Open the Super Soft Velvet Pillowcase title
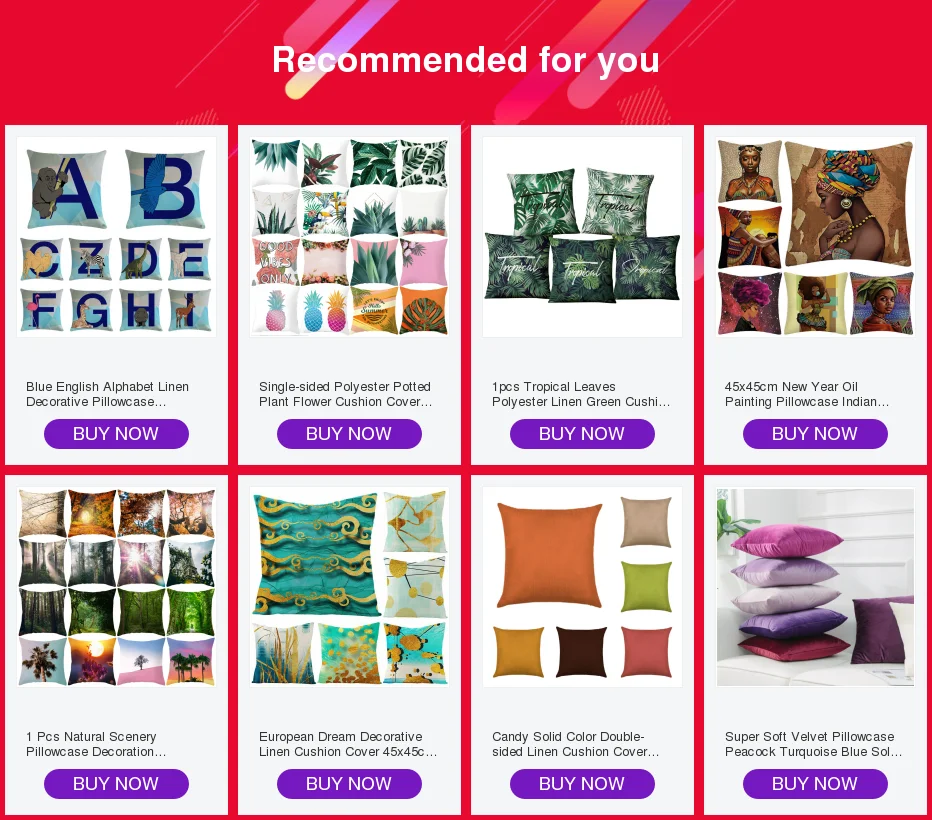This screenshot has height=820, width=932. click(x=814, y=744)
